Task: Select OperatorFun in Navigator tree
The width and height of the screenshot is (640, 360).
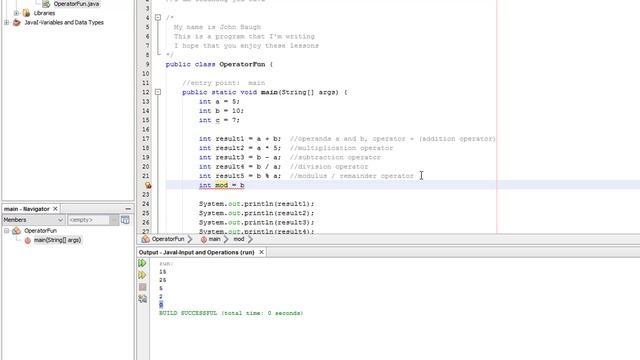Action: 40,231
